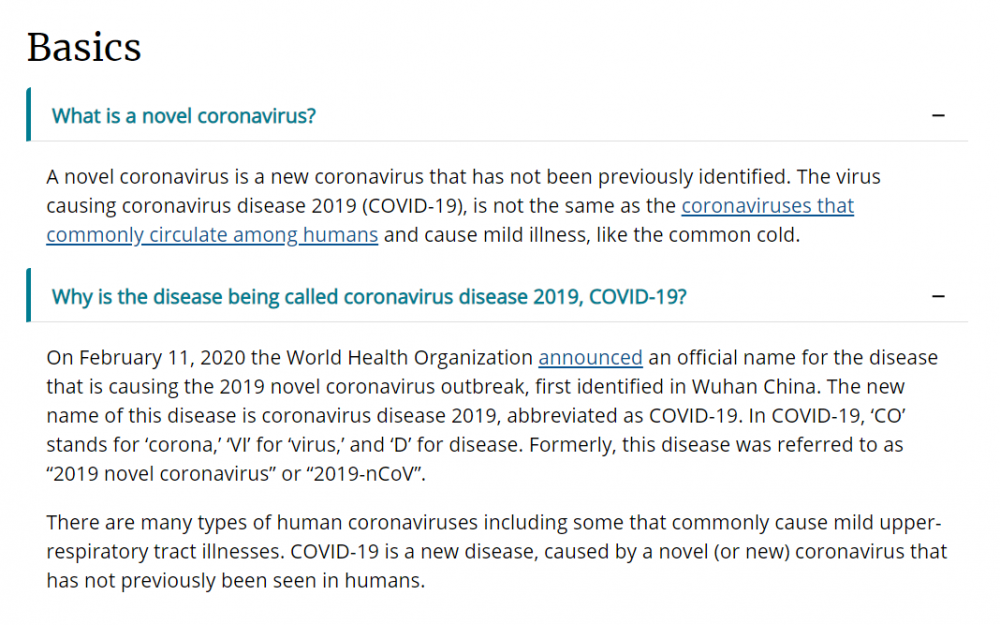Viewport: 1000px width, 625px height.
Task: Open "coronaviruses that commonly circulate among humans" link
Action: (x=211, y=236)
